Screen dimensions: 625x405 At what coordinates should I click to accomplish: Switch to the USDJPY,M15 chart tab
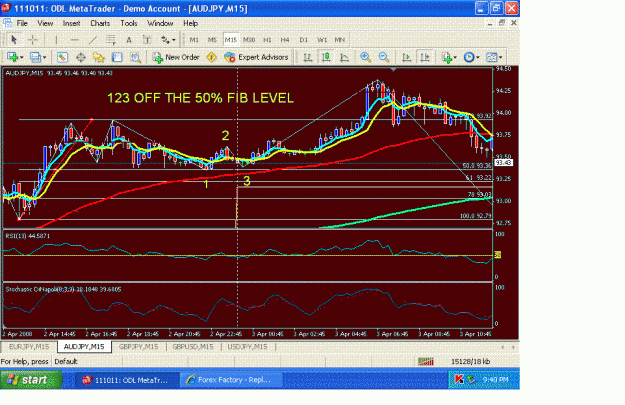coord(247,347)
